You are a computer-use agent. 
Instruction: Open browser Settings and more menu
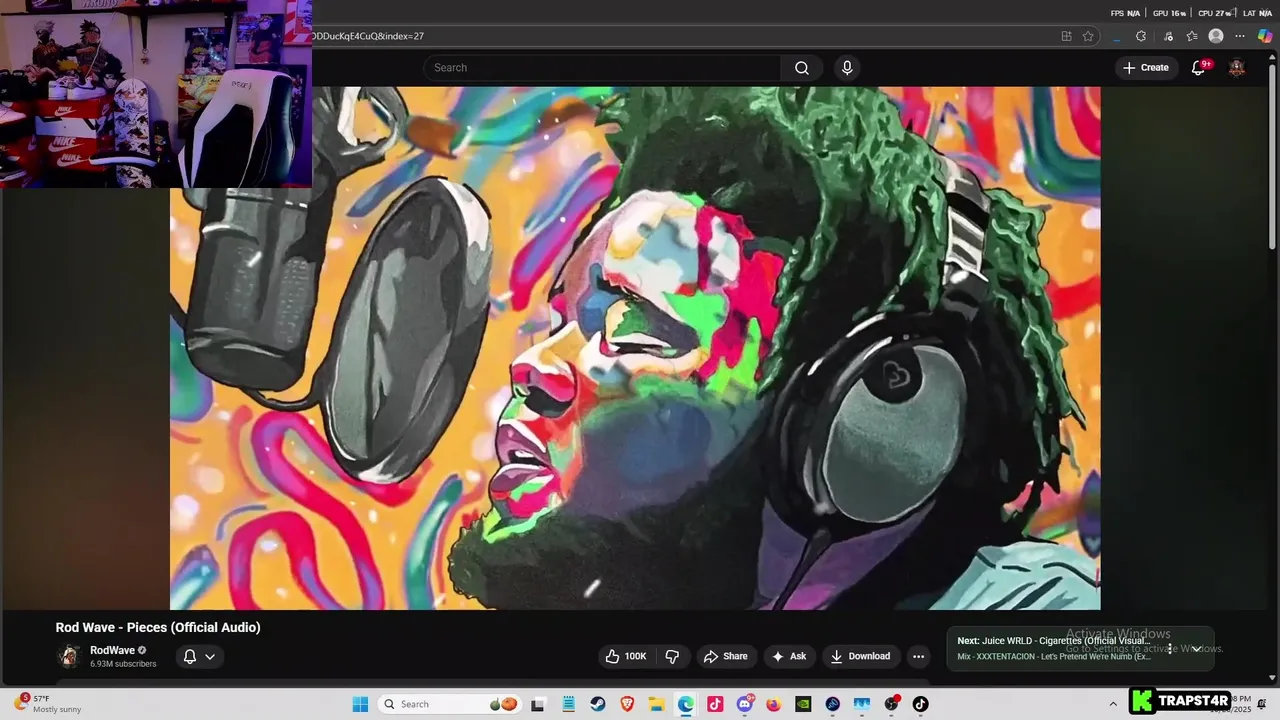tap(1240, 36)
